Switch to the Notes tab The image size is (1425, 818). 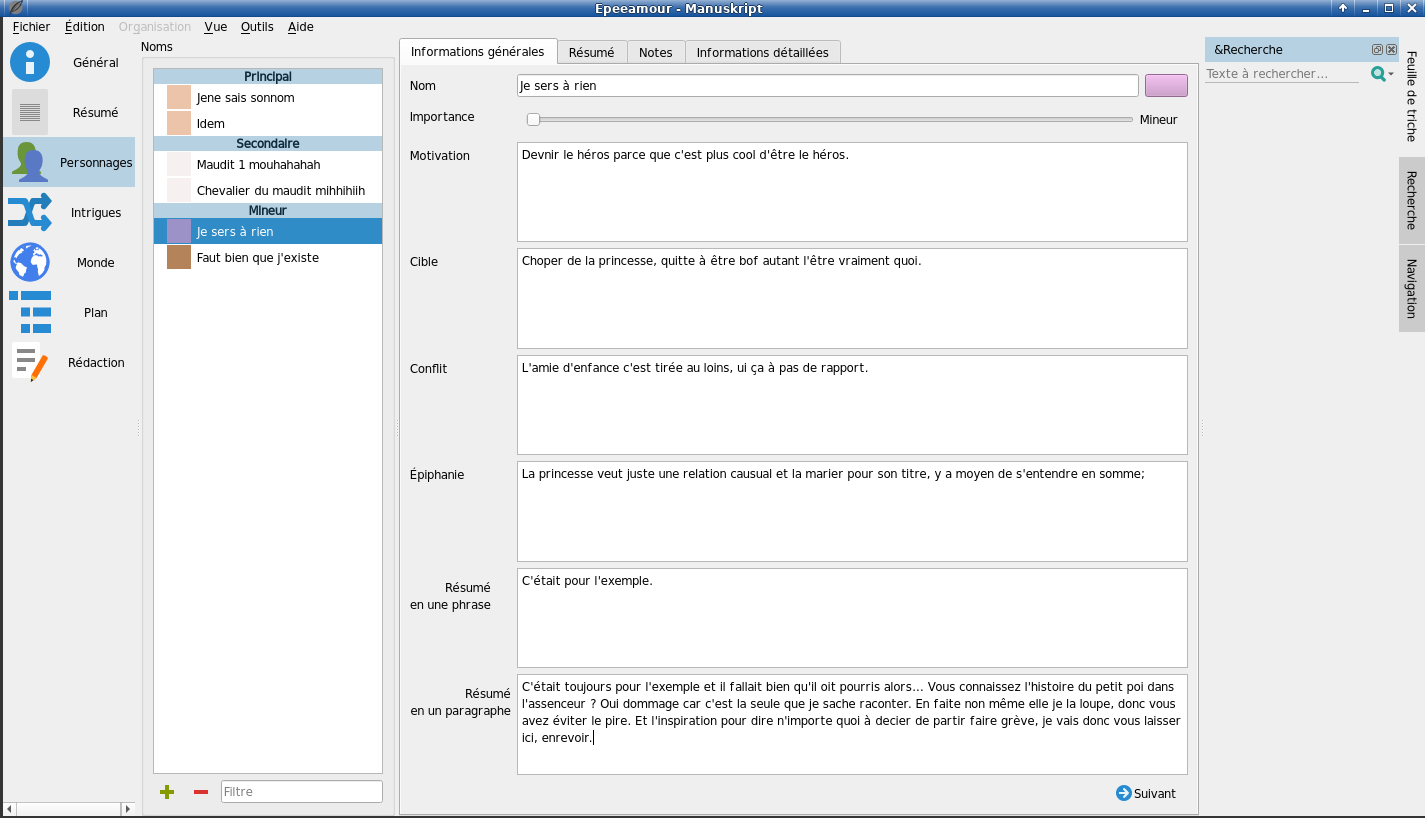(656, 52)
